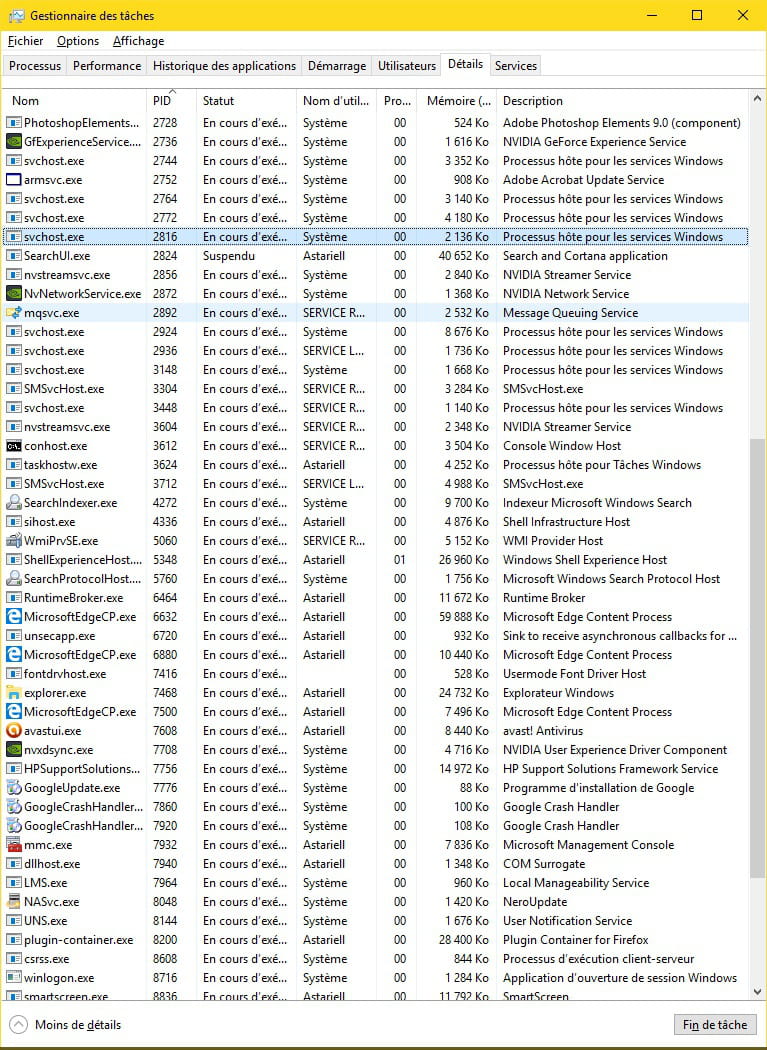Select the unsecapp.exe row
Image resolution: width=767 pixels, height=1050 pixels.
pyautogui.click(x=375, y=636)
